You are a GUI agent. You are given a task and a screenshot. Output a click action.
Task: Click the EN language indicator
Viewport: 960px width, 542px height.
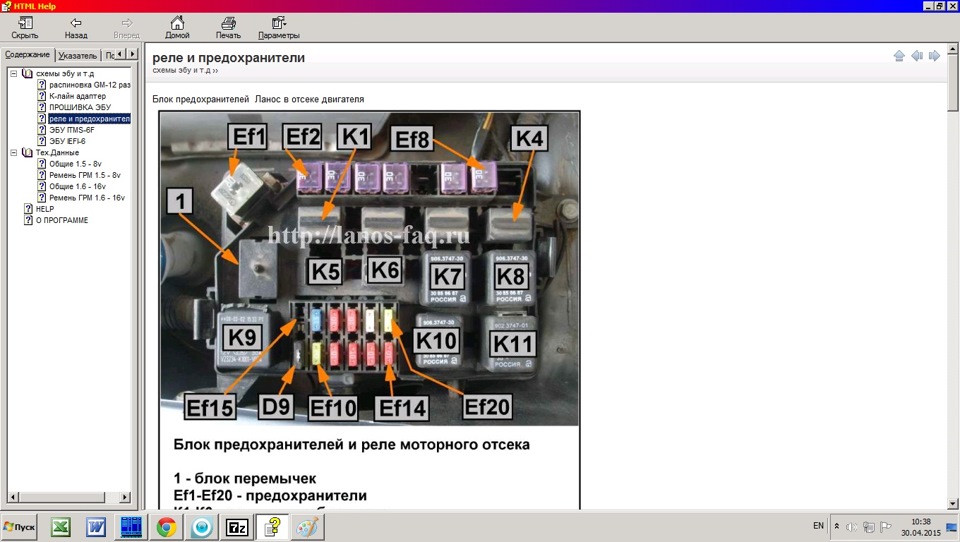(x=819, y=526)
